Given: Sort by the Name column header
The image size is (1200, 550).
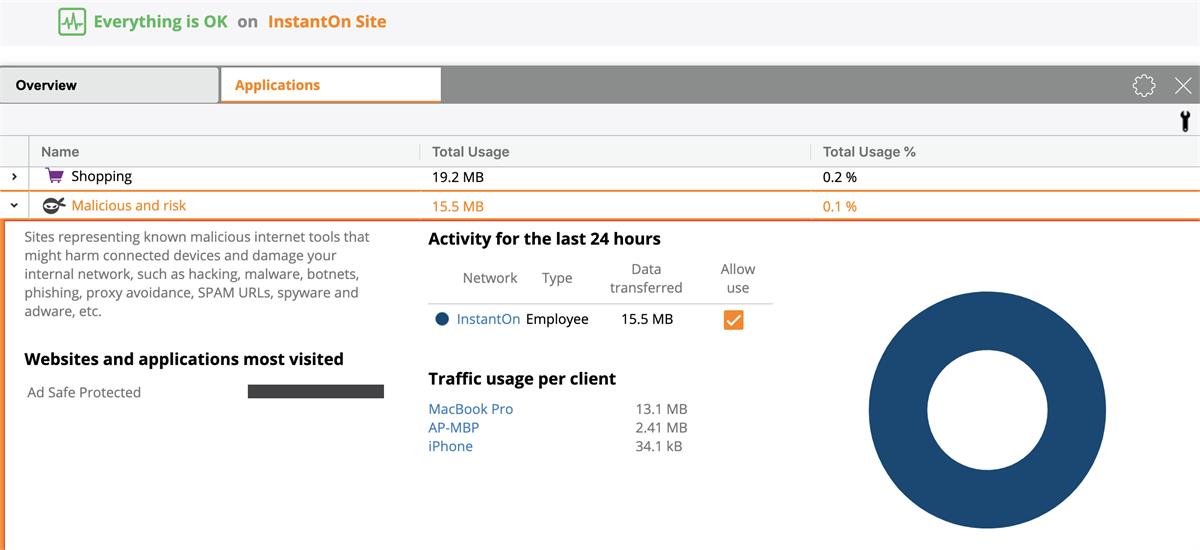Looking at the screenshot, I should pyautogui.click(x=60, y=152).
